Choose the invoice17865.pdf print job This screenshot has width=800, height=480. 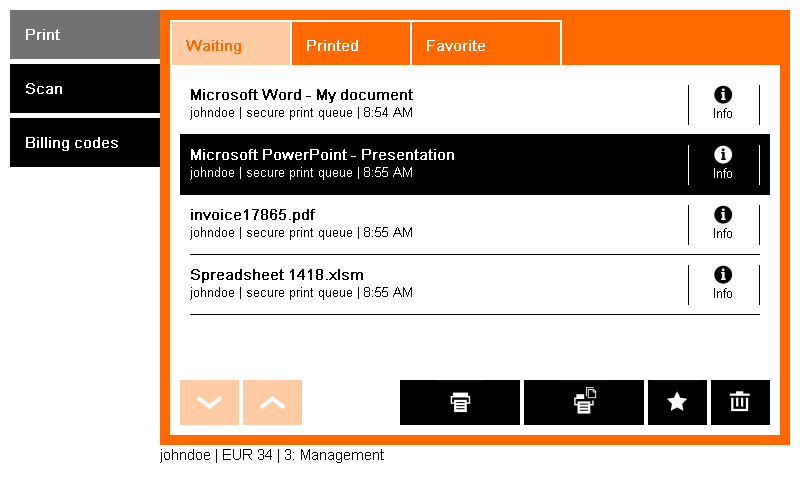click(400, 224)
